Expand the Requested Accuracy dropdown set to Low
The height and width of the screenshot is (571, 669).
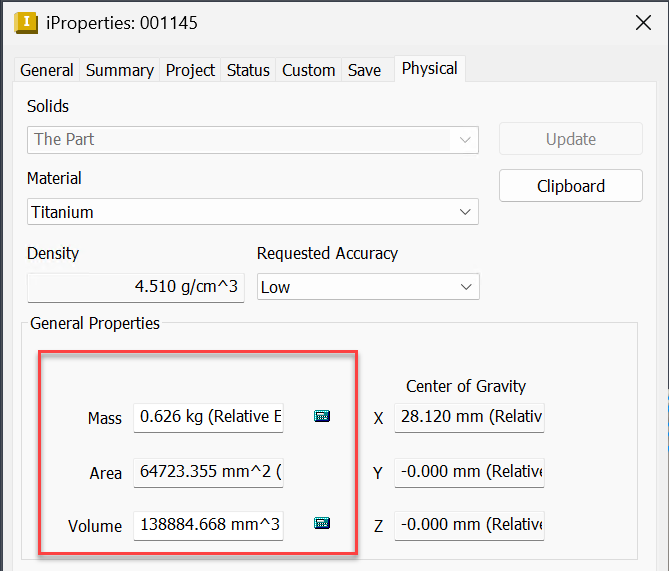pyautogui.click(x=368, y=287)
